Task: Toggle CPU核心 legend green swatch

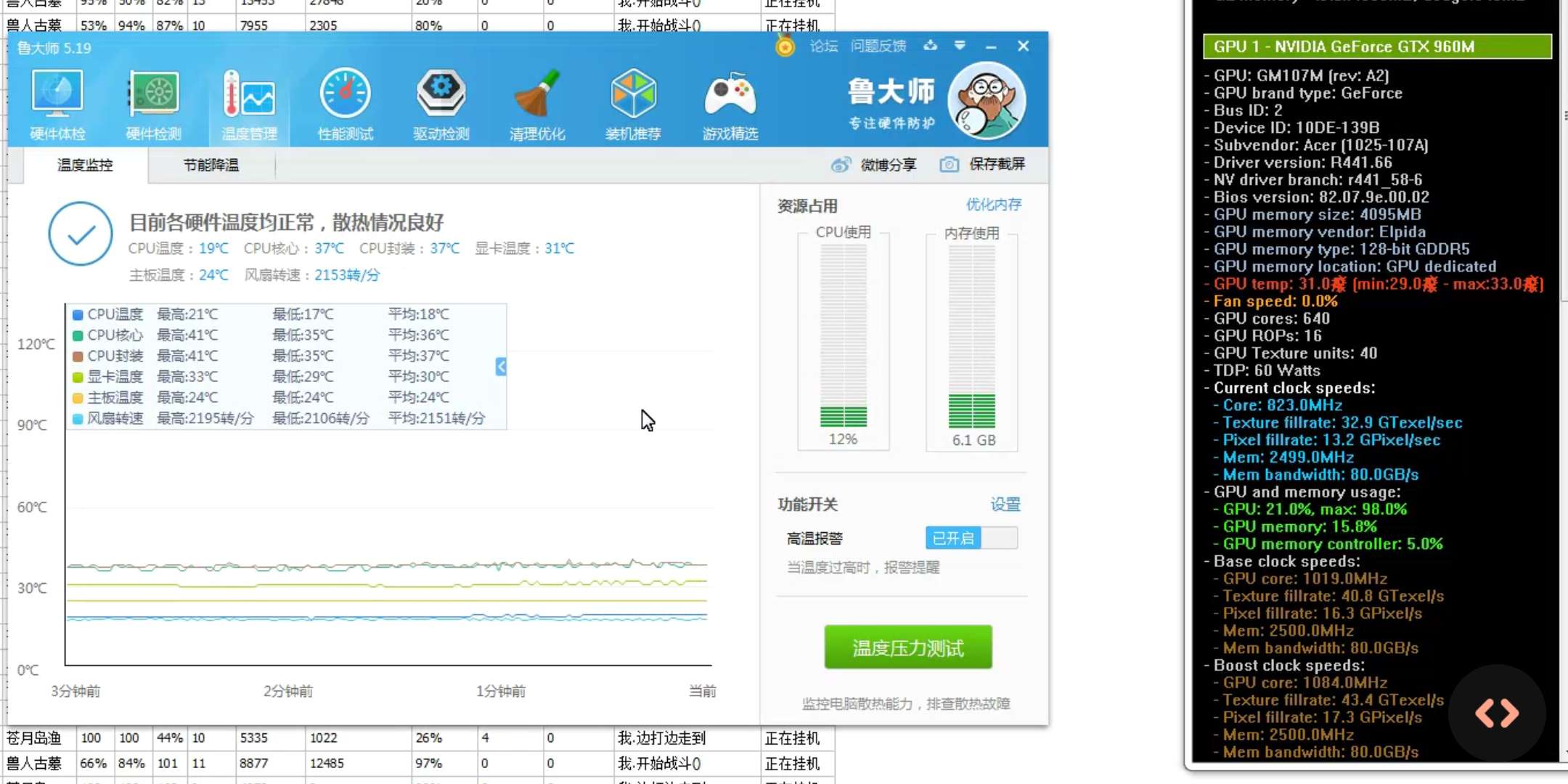Action: [x=78, y=336]
